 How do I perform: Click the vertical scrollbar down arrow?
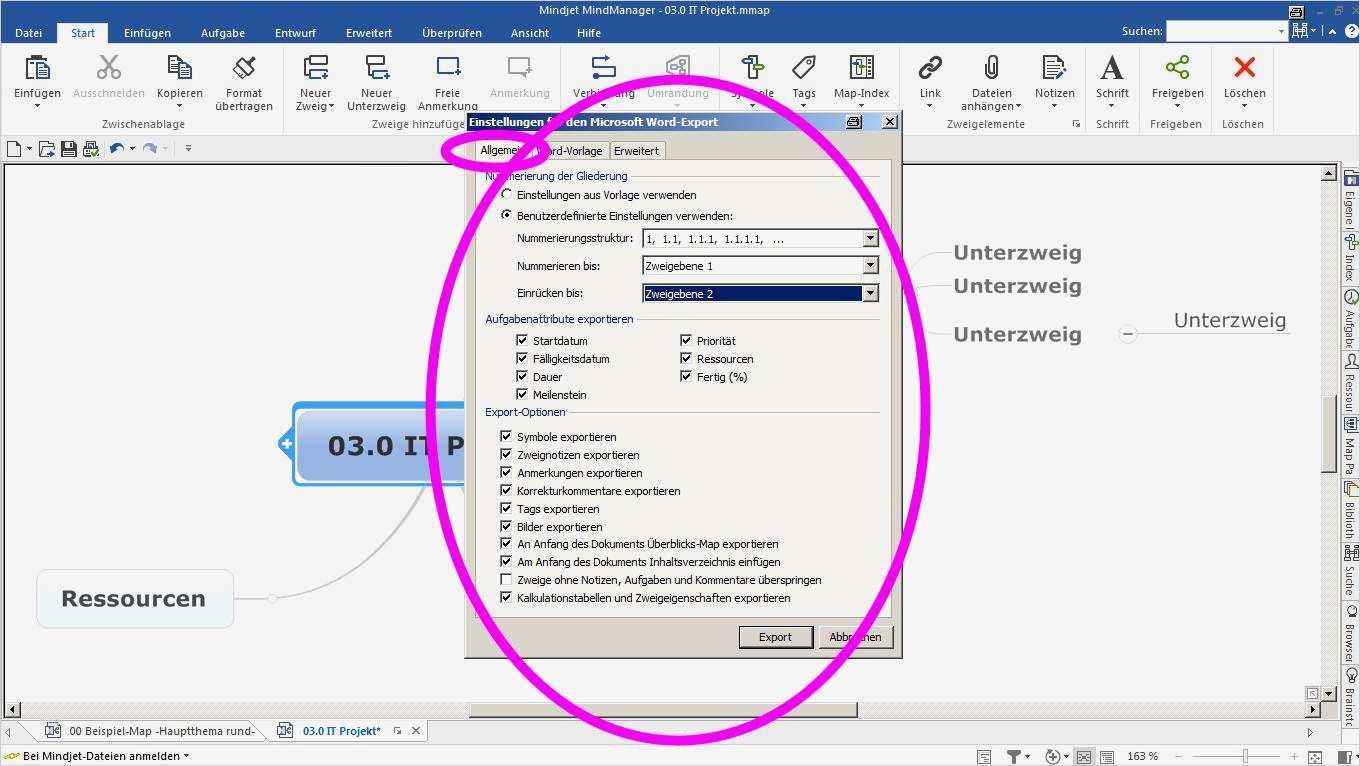pos(1329,693)
